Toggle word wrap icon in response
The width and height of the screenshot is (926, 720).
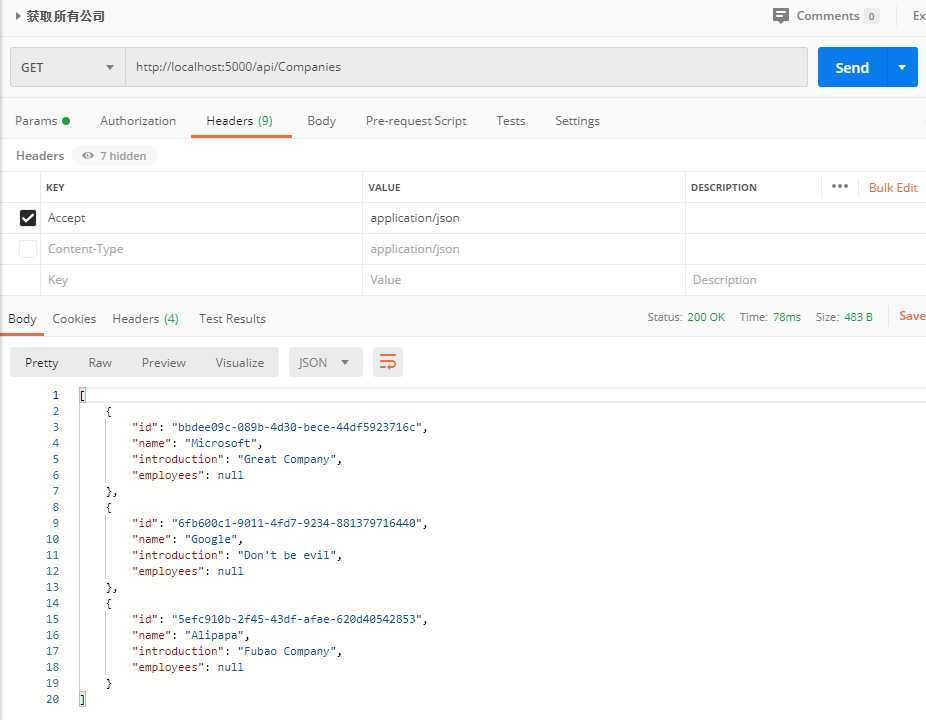(x=387, y=362)
